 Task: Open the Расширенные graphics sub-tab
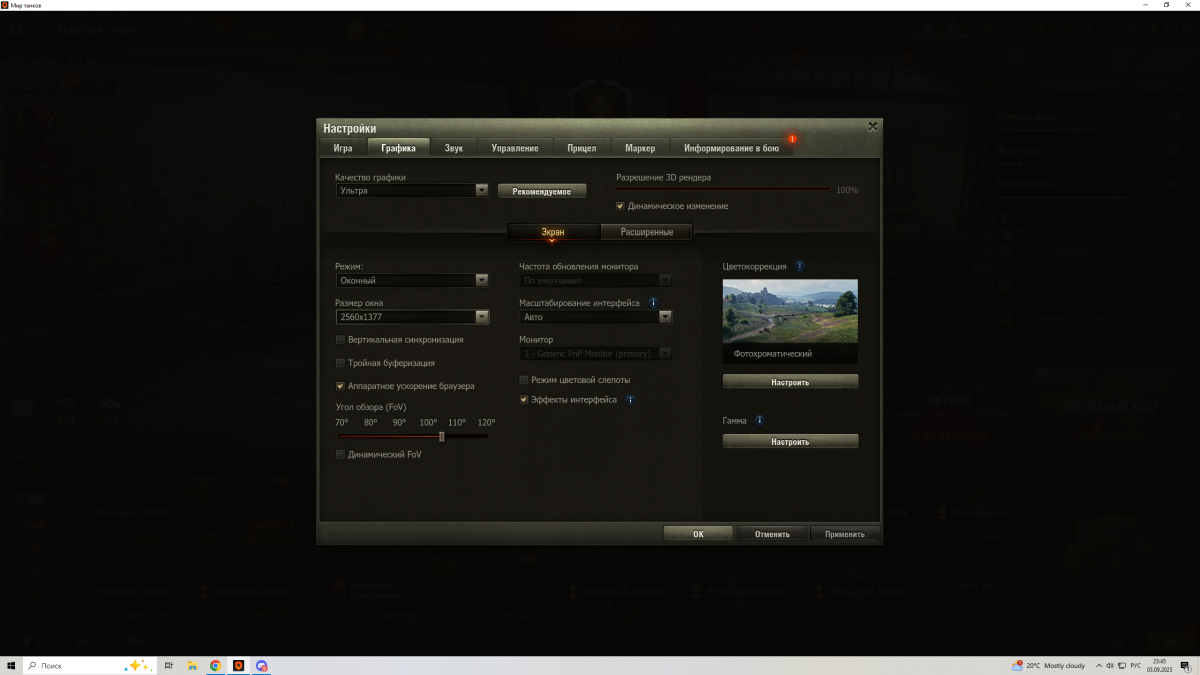[x=646, y=232]
